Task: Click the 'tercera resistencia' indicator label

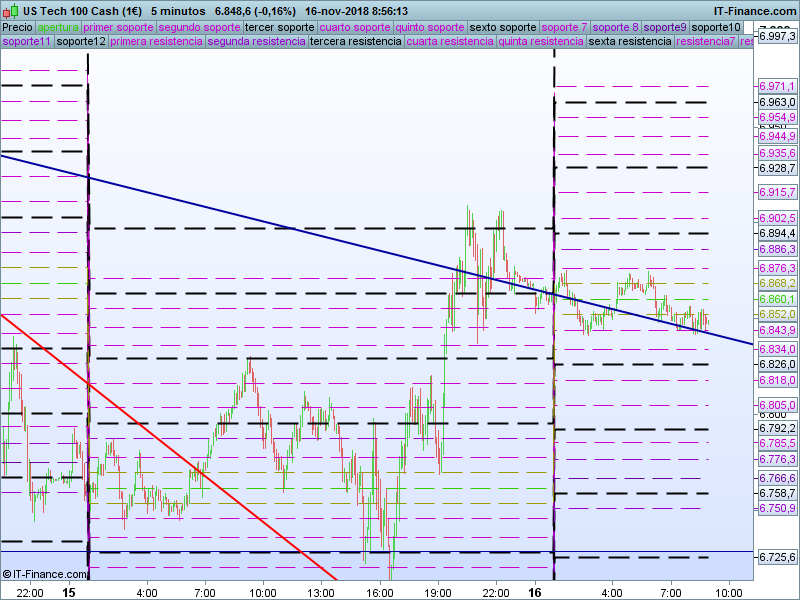Action: [x=356, y=42]
